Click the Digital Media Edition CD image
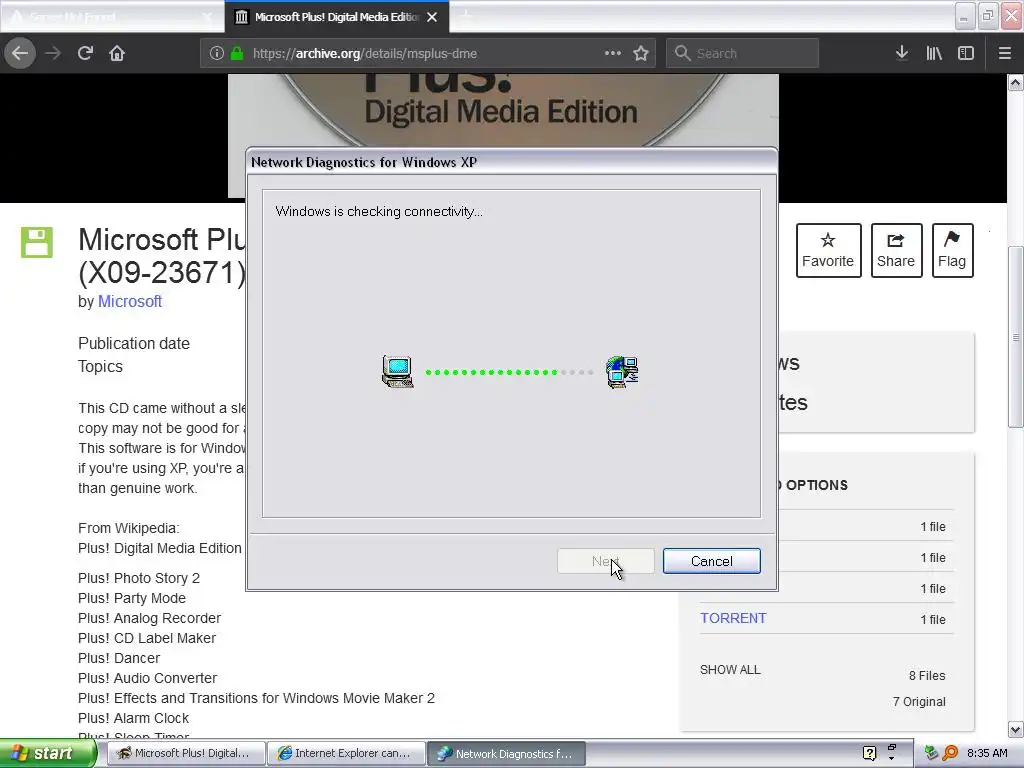 click(503, 110)
